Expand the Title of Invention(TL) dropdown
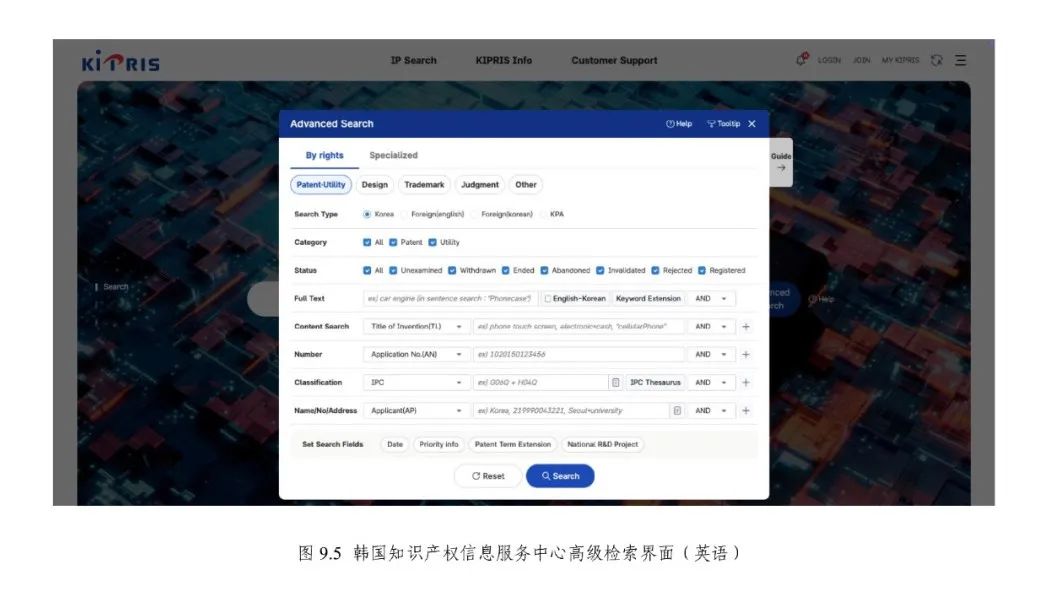Screen dimensions: 1062x594 coord(416,327)
